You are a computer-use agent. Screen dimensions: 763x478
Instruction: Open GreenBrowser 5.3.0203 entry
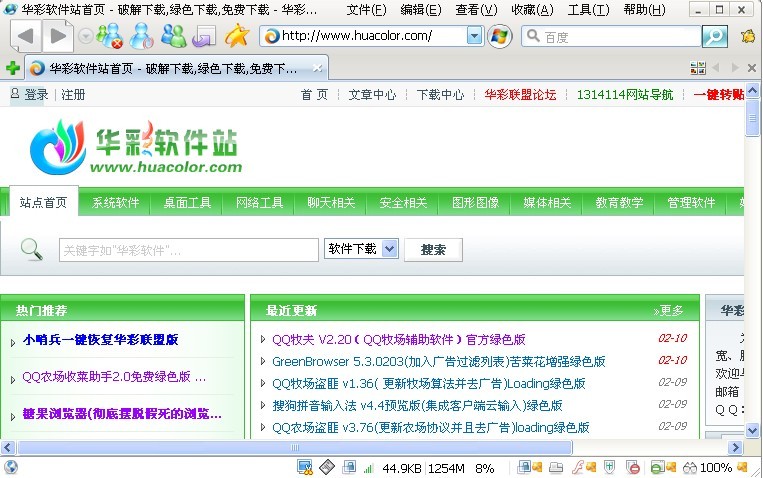(438, 361)
